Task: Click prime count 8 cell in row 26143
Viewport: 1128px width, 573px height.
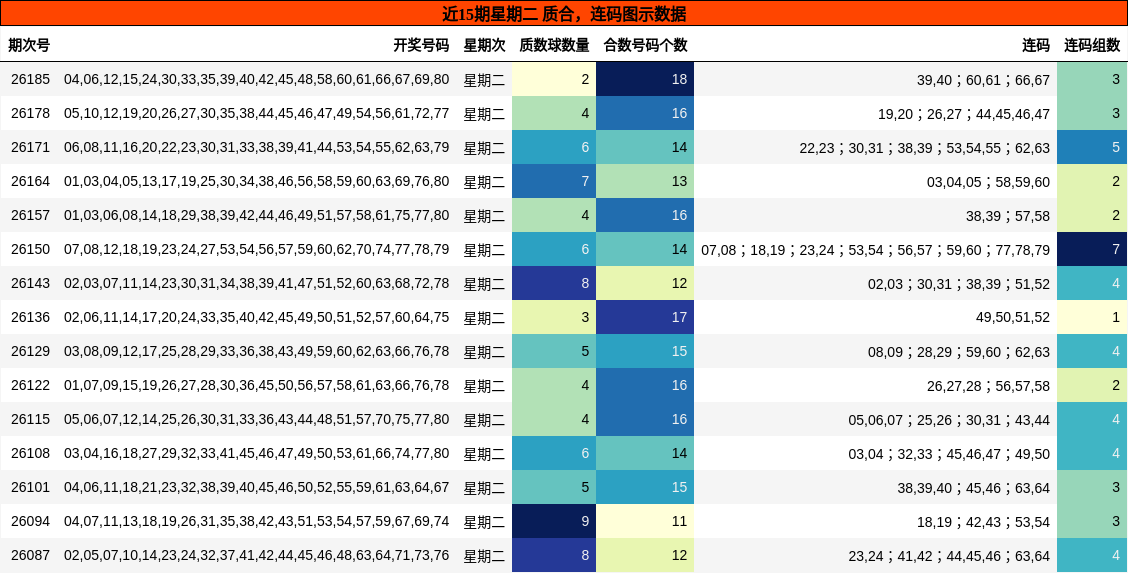Action: click(x=554, y=283)
